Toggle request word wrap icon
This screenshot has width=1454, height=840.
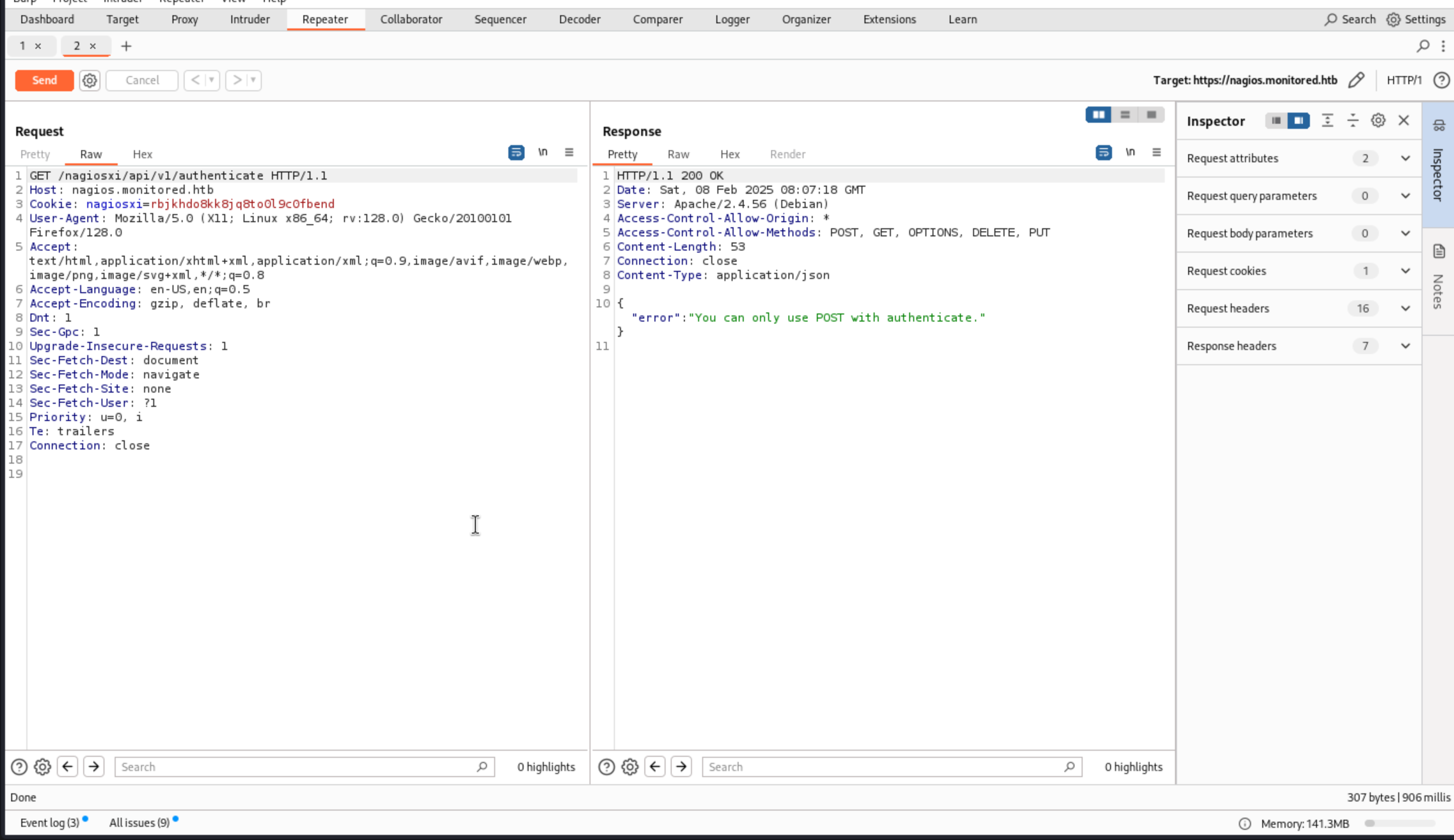(516, 152)
